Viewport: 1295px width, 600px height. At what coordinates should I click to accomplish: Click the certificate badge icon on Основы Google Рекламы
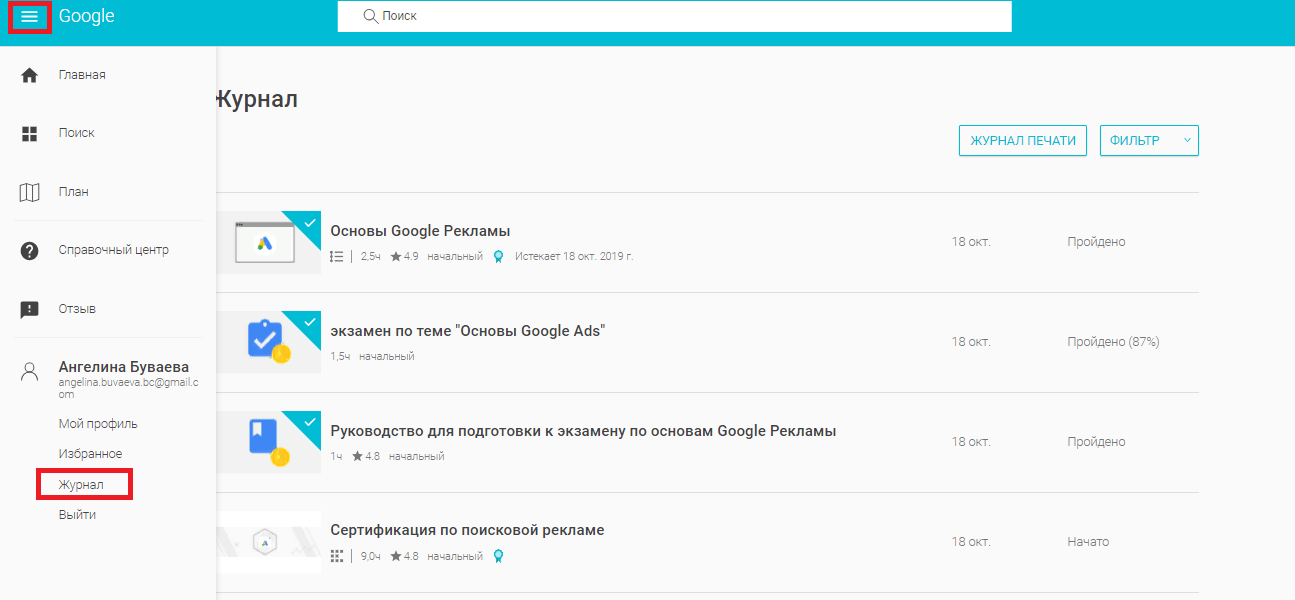click(x=498, y=256)
